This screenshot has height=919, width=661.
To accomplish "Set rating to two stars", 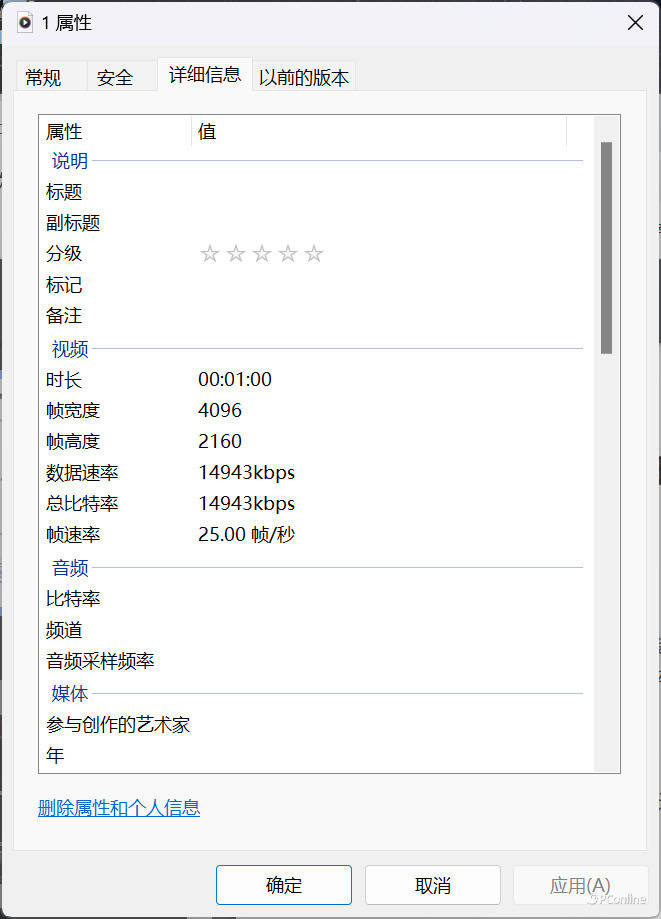I will pos(236,254).
